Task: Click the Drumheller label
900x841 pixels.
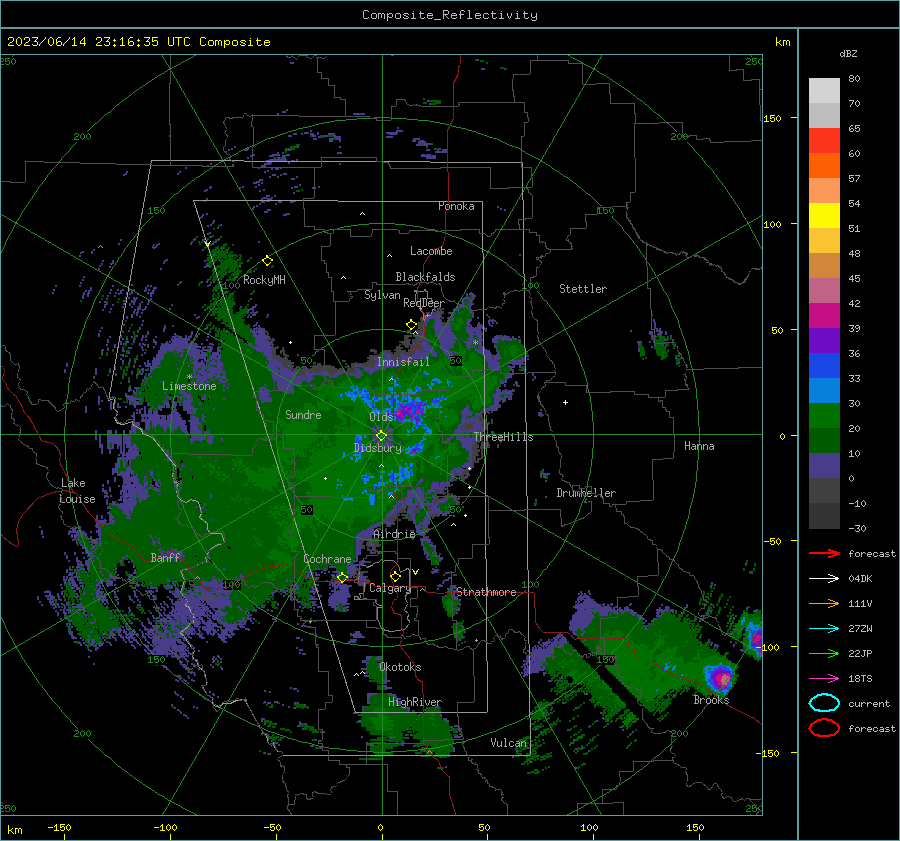Action: [586, 493]
